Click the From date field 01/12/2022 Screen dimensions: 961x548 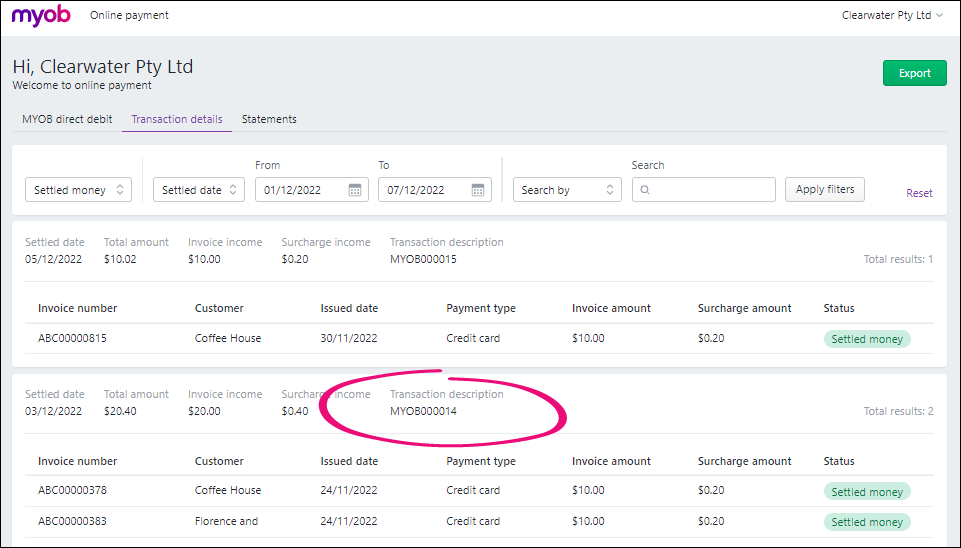click(x=300, y=190)
